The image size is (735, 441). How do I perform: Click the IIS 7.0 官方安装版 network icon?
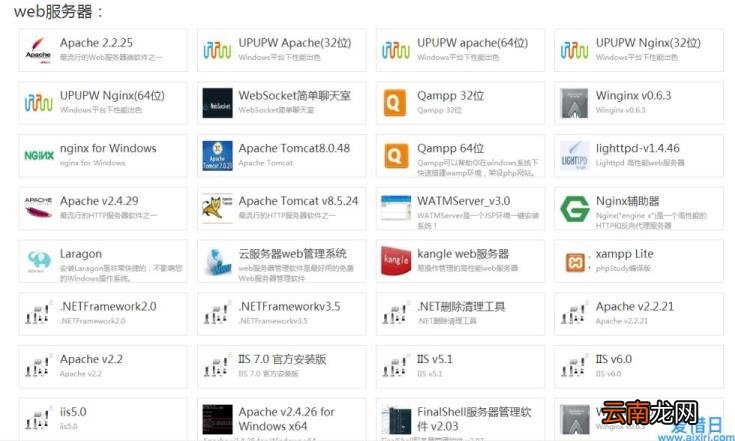(216, 366)
